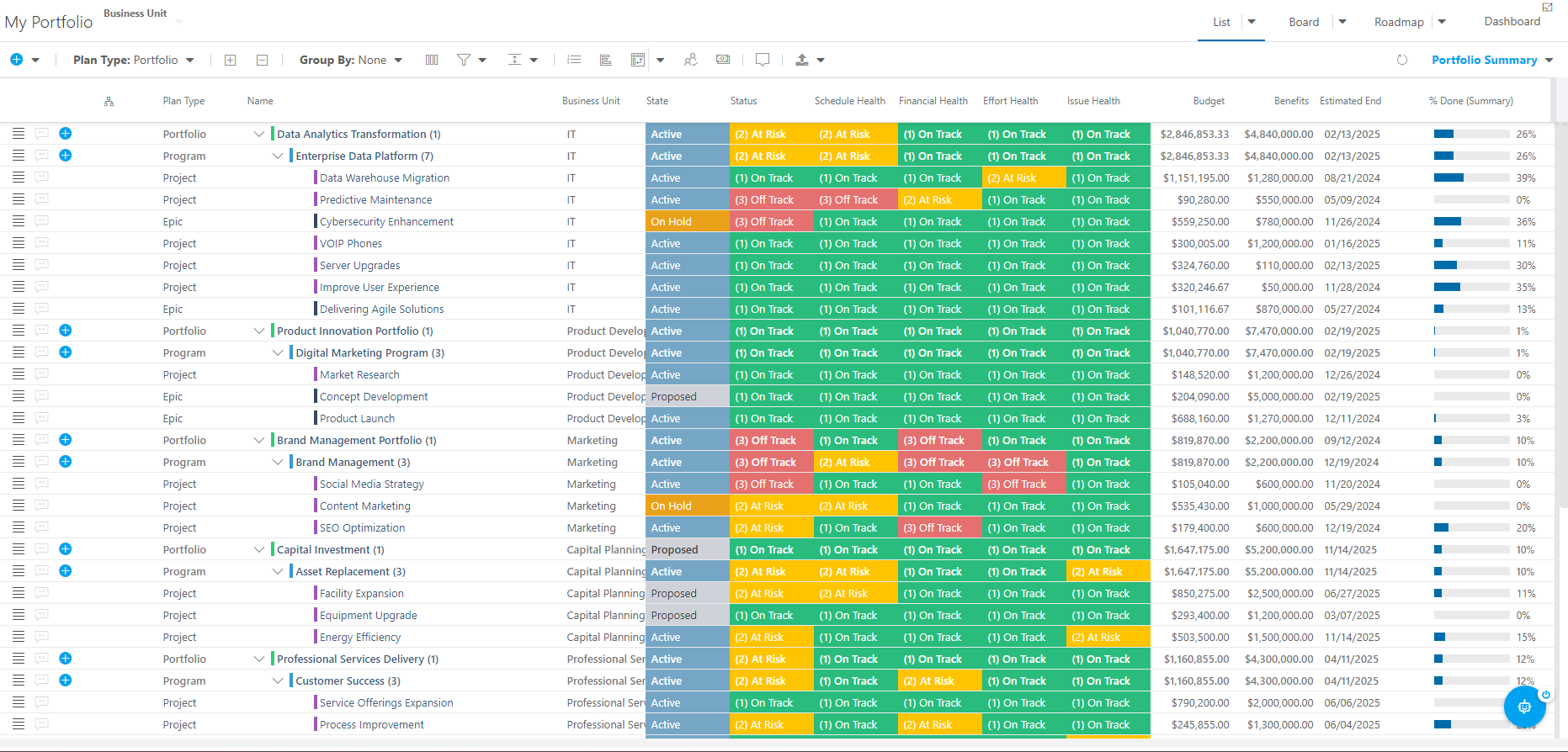
Task: Open row menu for Cybersecurity Enhancement
Action: coord(19,221)
